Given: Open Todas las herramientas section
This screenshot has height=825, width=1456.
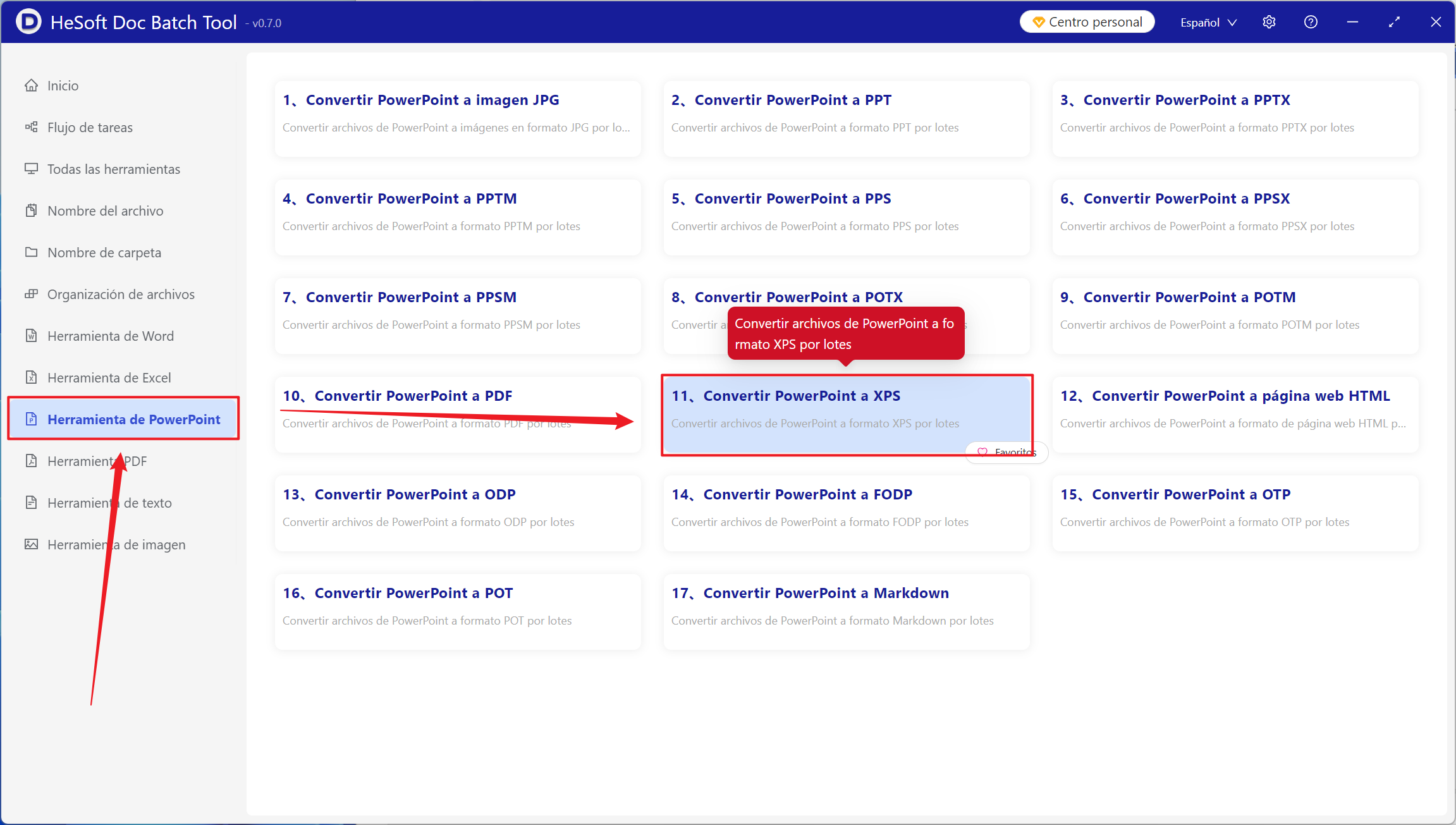Looking at the screenshot, I should (x=123, y=169).
